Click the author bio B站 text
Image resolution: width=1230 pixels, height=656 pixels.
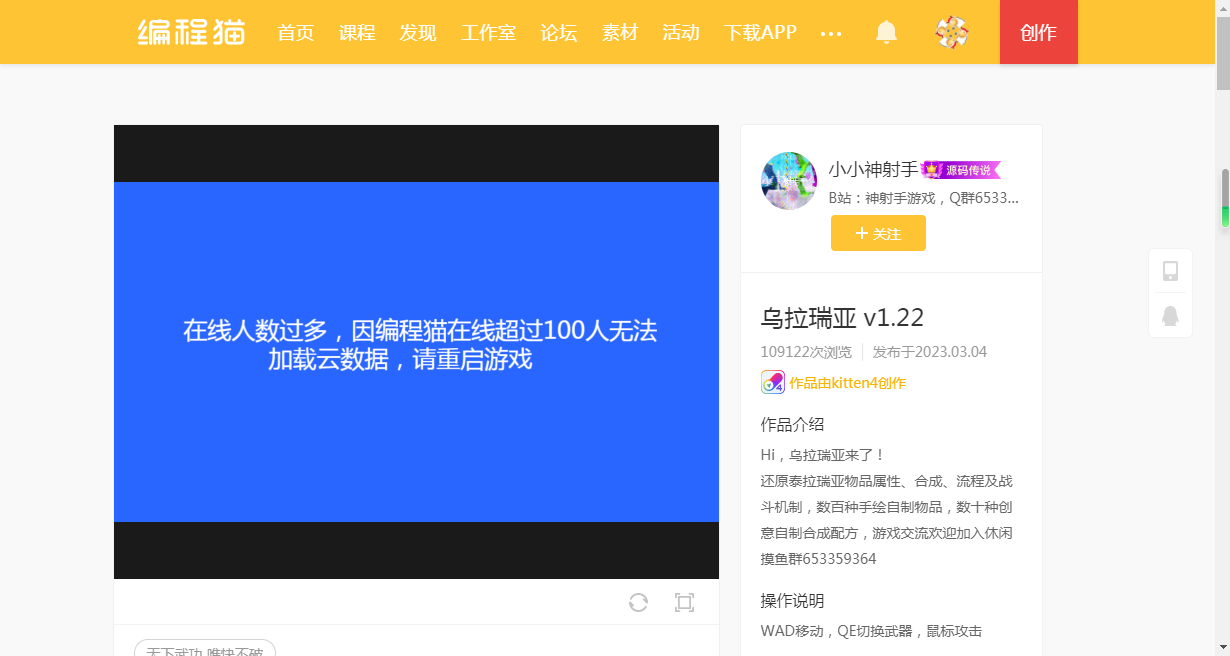pos(924,198)
